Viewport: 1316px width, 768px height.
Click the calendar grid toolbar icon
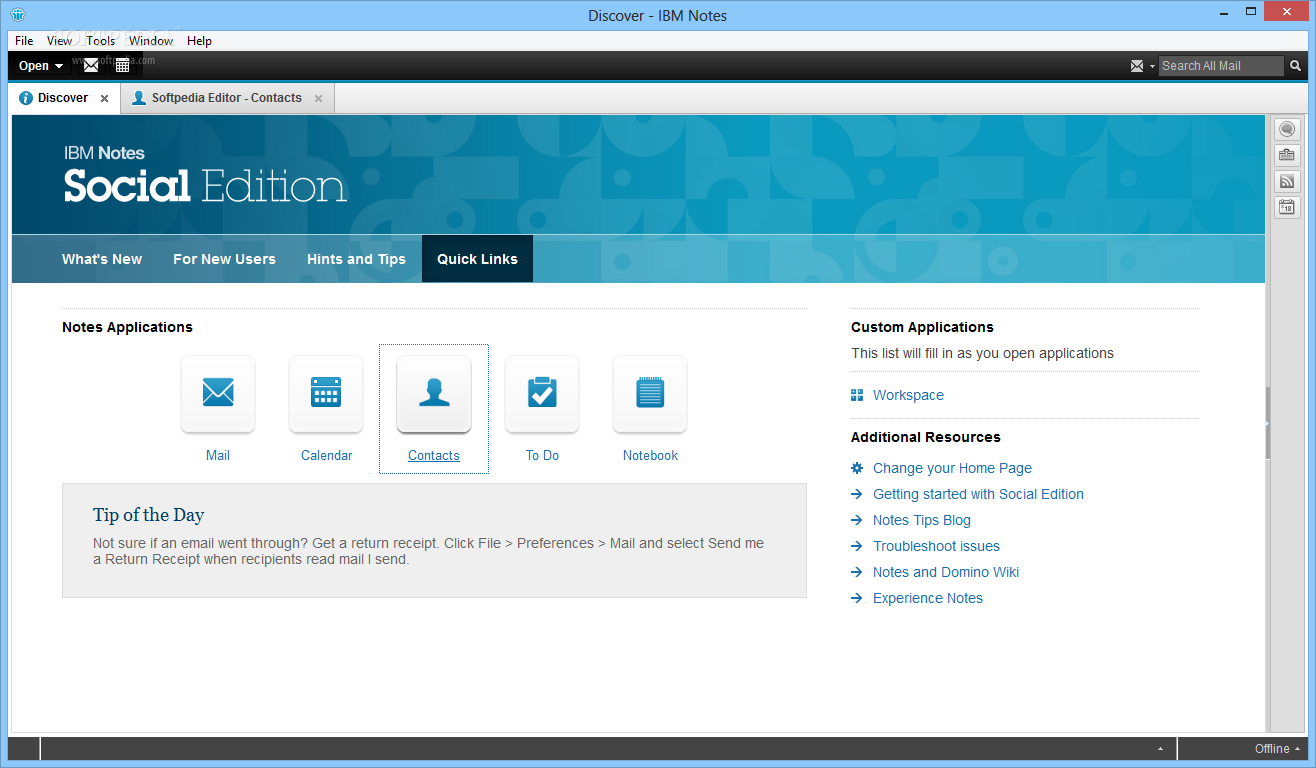122,65
